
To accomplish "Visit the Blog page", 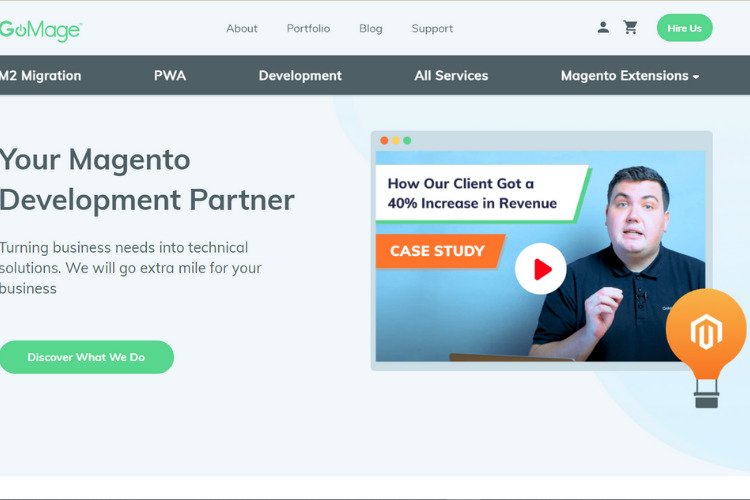I will coord(371,29).
